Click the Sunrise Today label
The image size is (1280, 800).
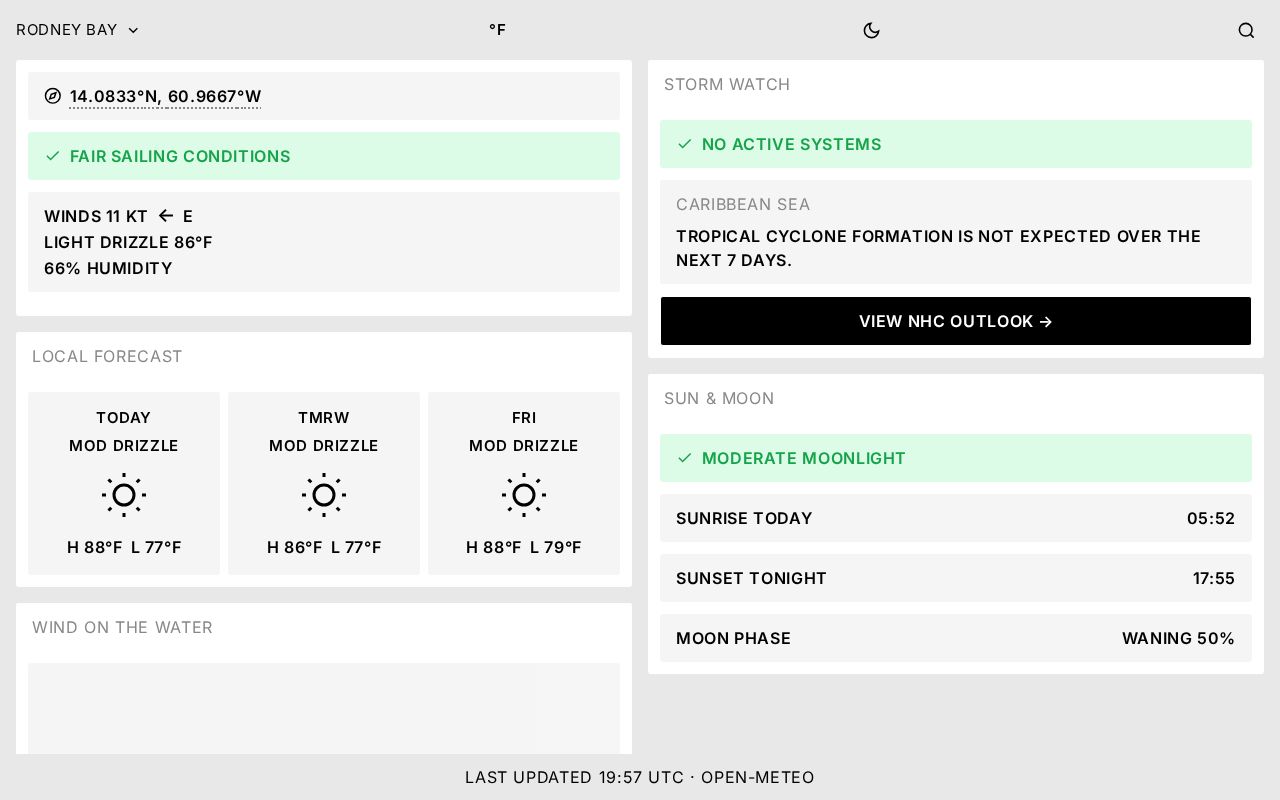744,518
